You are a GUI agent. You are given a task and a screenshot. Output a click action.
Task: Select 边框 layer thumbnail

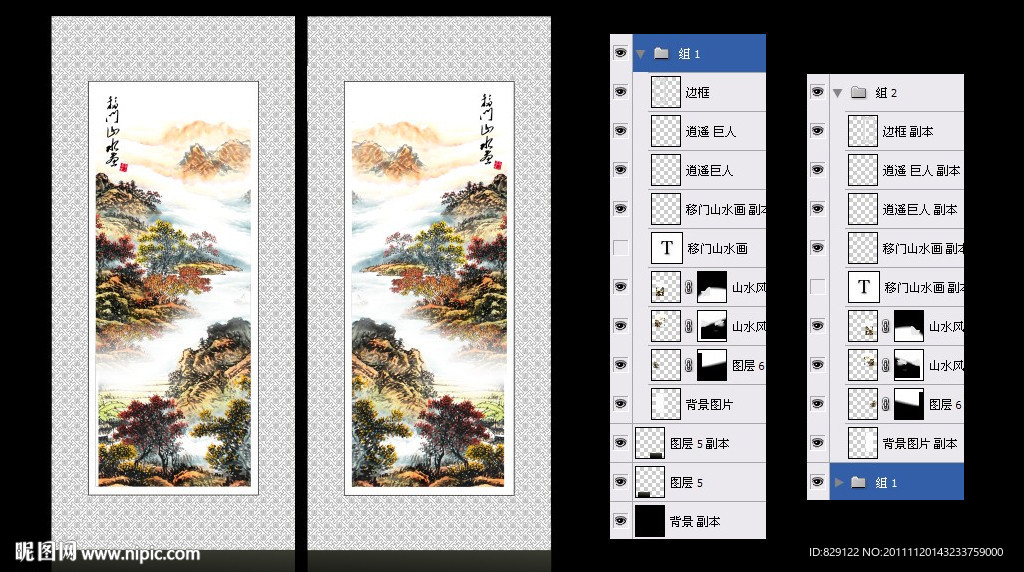tap(666, 92)
